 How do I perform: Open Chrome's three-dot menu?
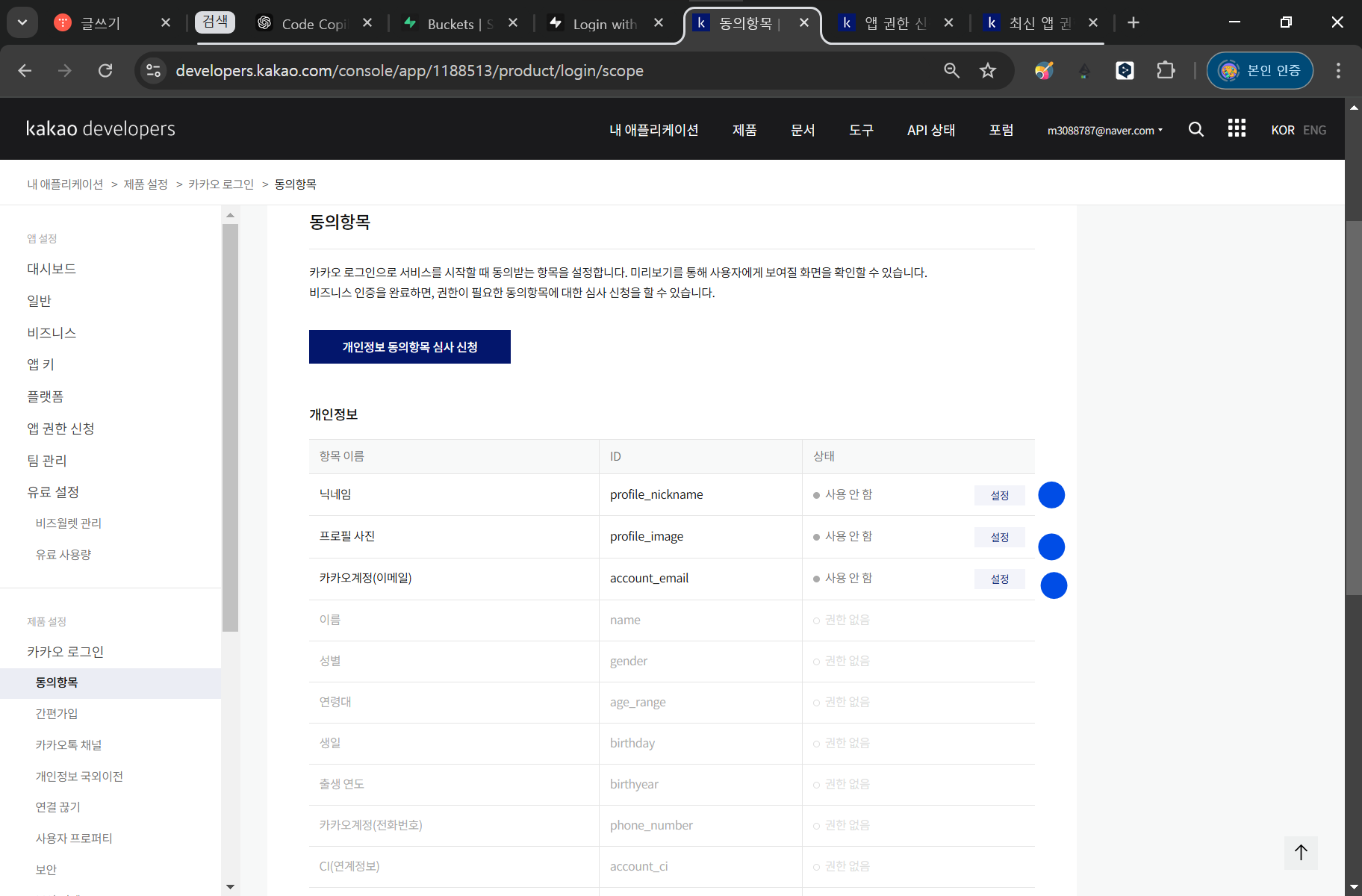click(1338, 70)
